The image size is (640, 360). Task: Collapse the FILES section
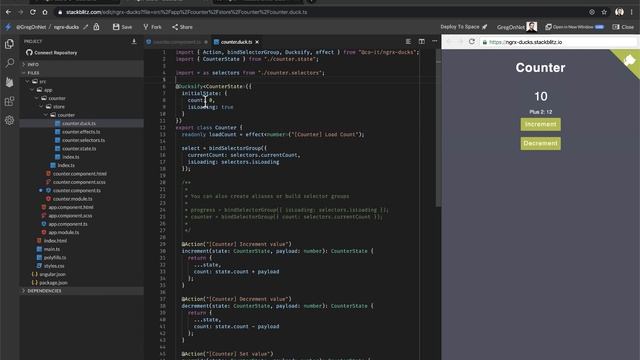point(82,73)
